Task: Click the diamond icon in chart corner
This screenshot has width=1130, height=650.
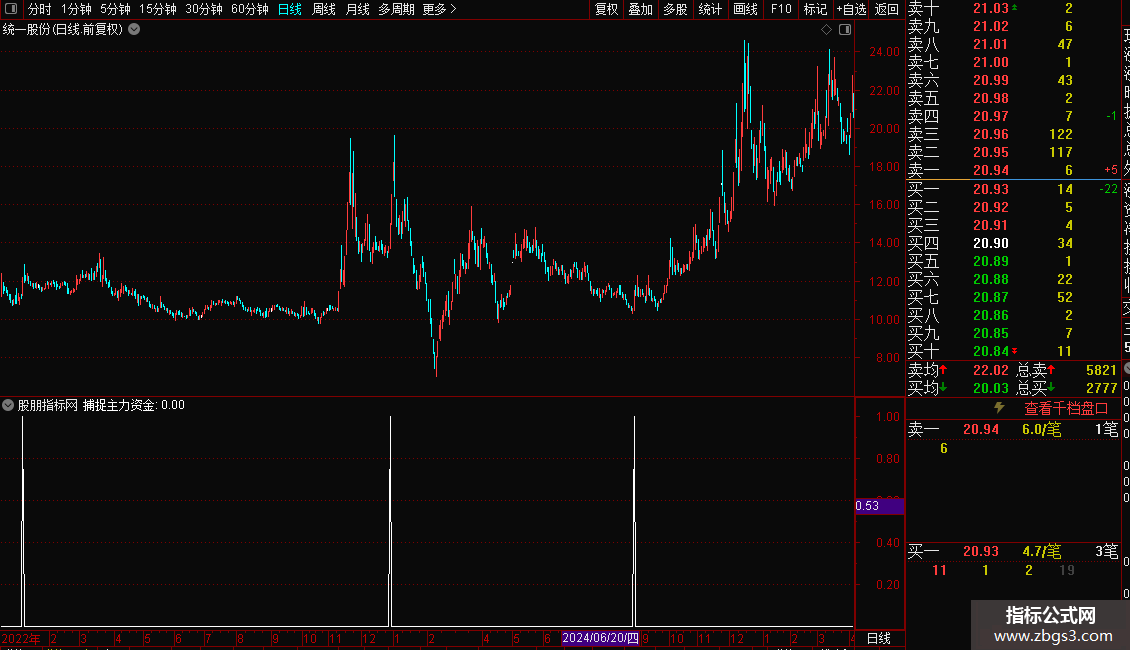Action: click(x=827, y=30)
